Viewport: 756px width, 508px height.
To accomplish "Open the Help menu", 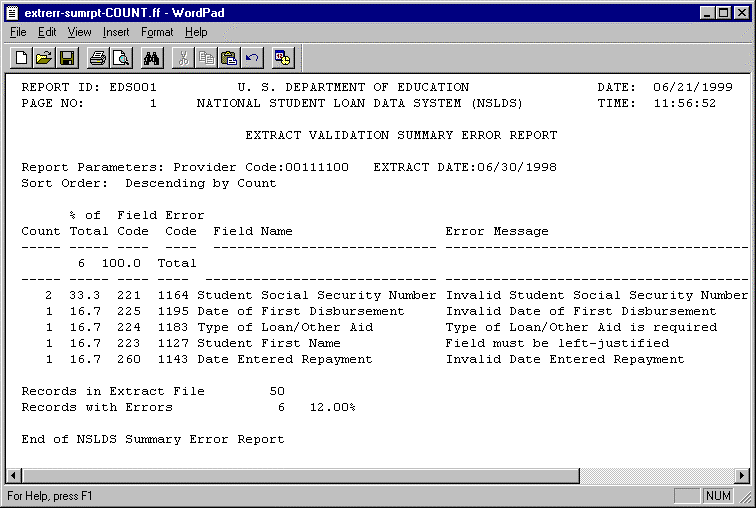I will tap(196, 32).
